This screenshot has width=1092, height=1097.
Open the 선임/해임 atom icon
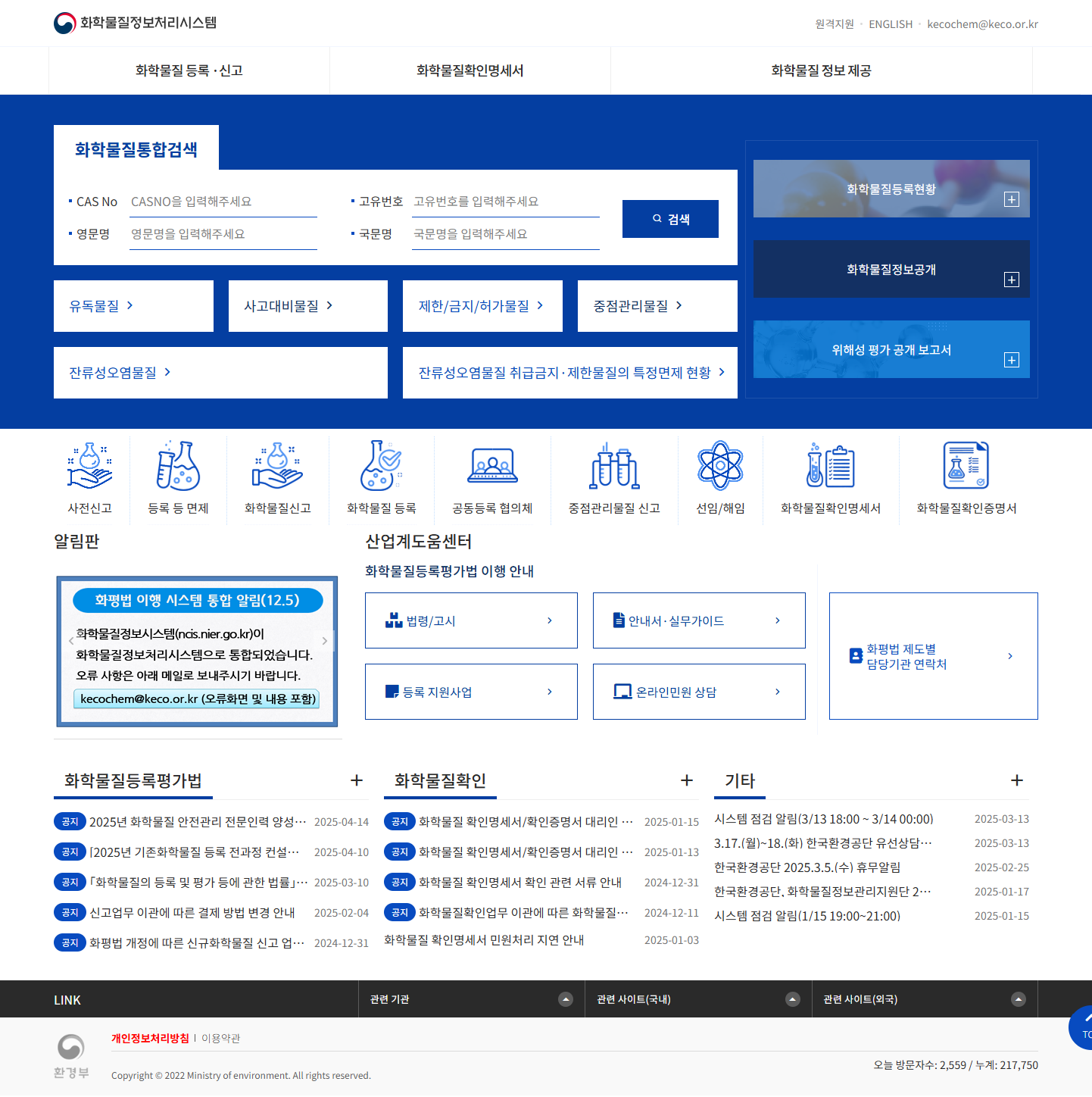pyautogui.click(x=720, y=466)
